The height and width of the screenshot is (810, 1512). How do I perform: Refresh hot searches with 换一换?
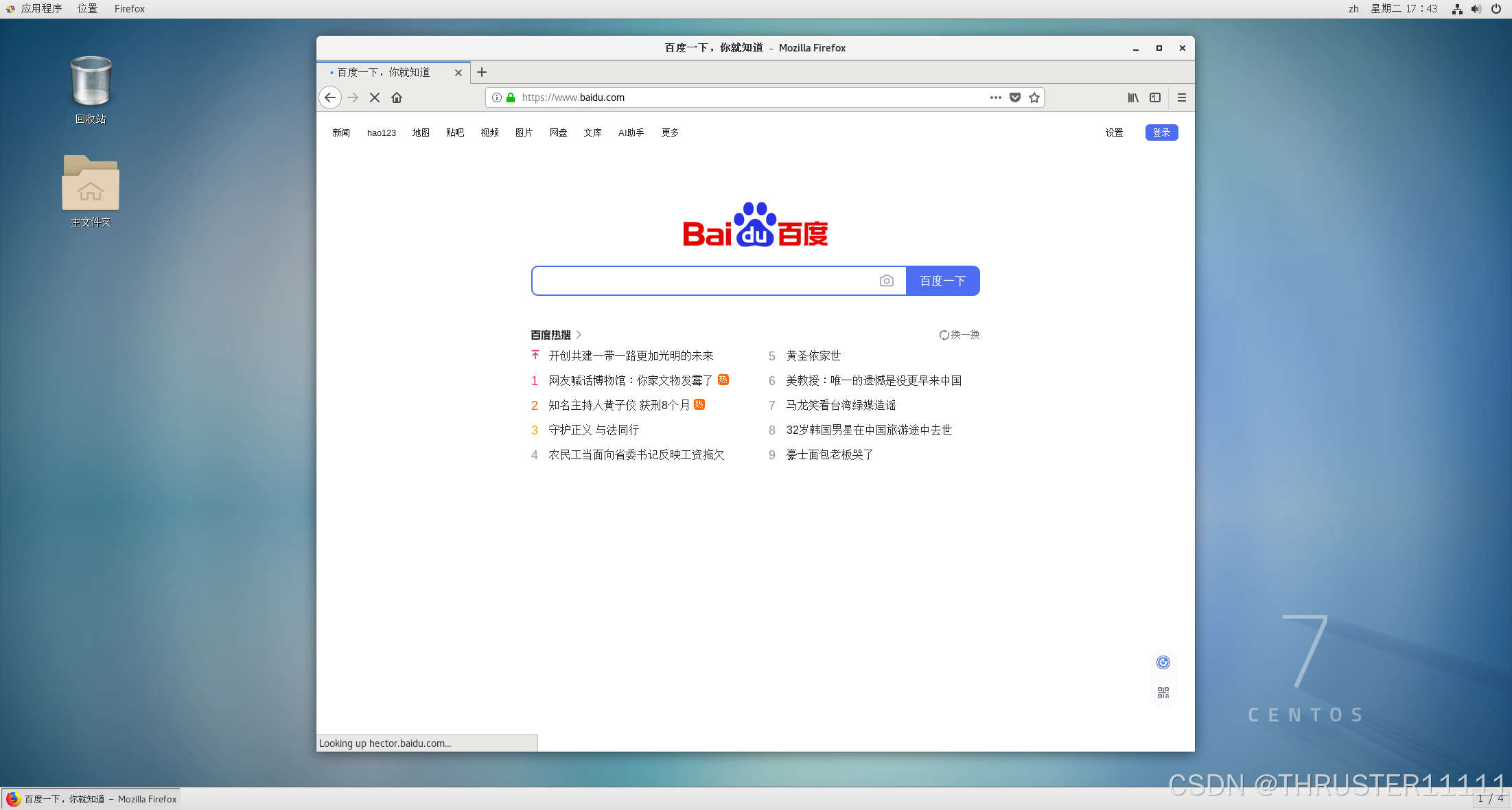[x=959, y=335]
